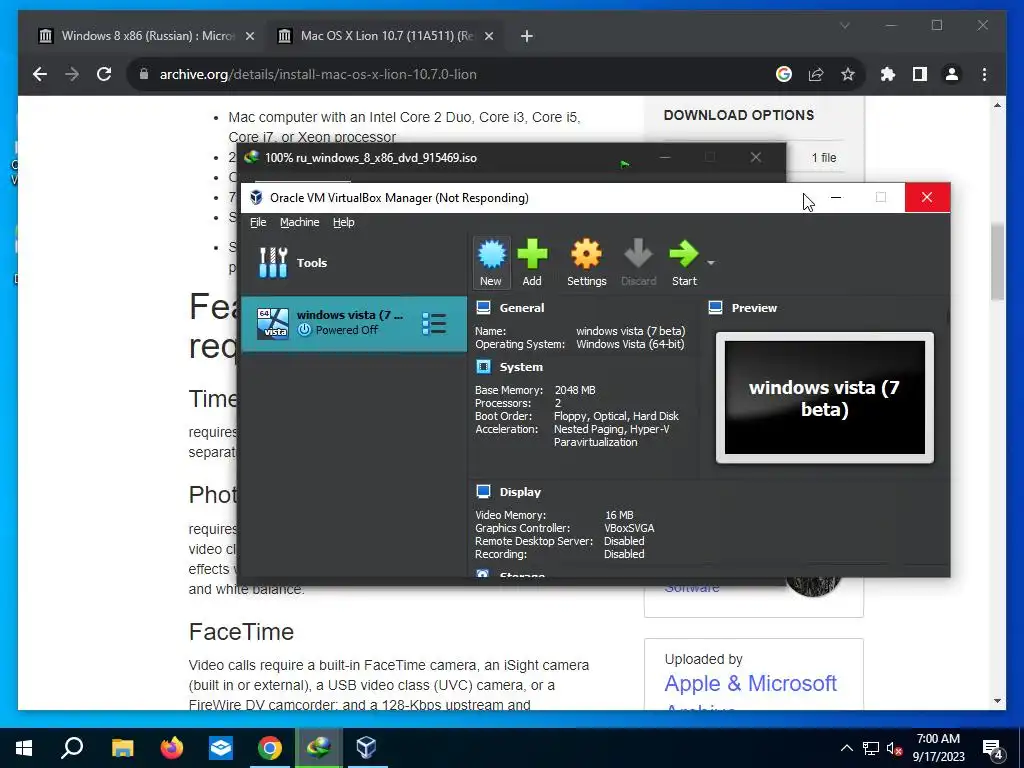Image resolution: width=1024 pixels, height=768 pixels.
Task: Open Chrome profile icon
Action: pyautogui.click(x=952, y=74)
